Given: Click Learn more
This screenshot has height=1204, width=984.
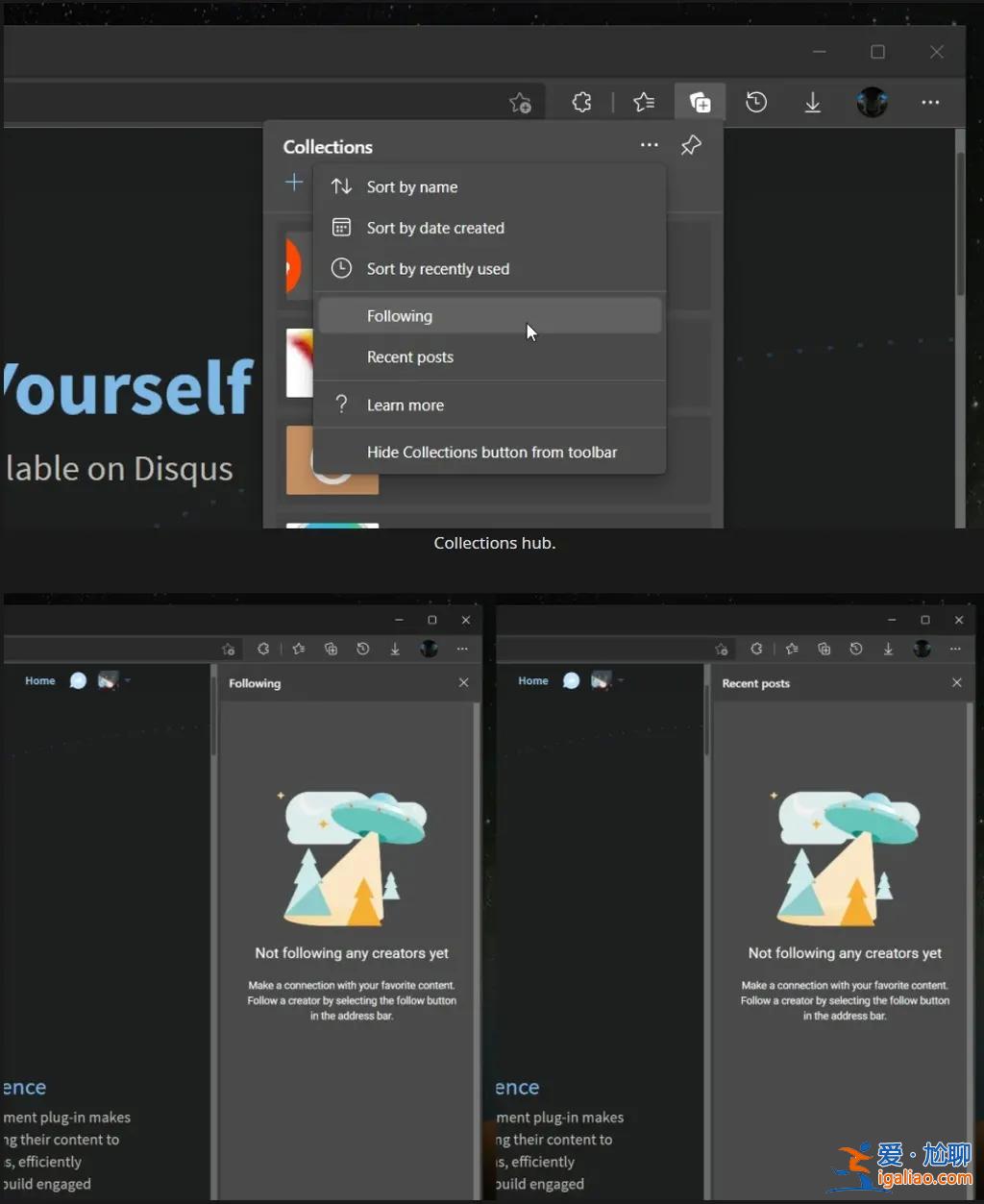Looking at the screenshot, I should click(x=405, y=405).
